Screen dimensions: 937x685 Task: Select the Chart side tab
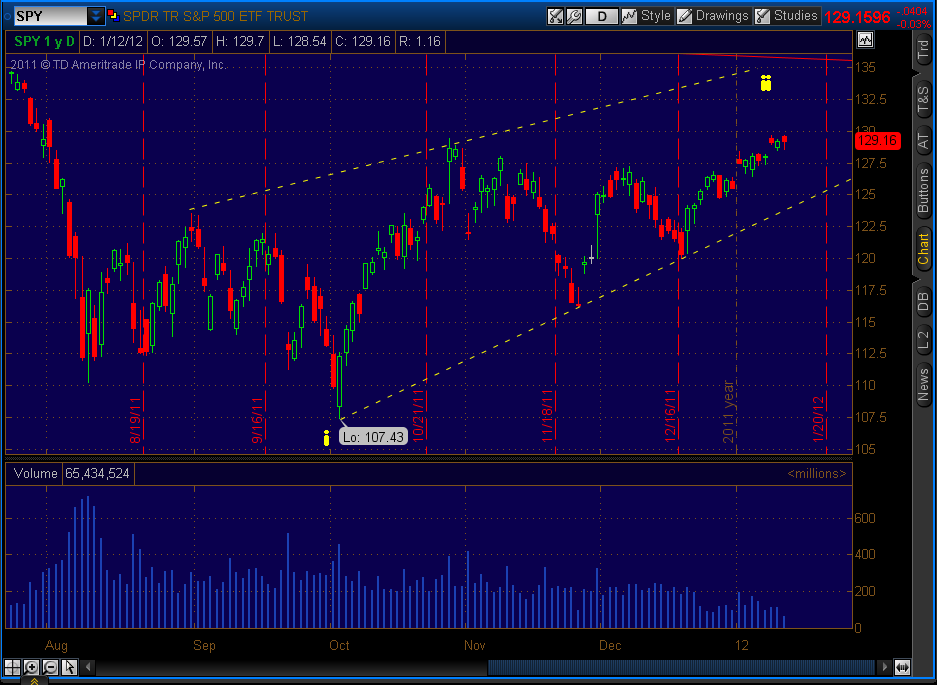pyautogui.click(x=923, y=249)
